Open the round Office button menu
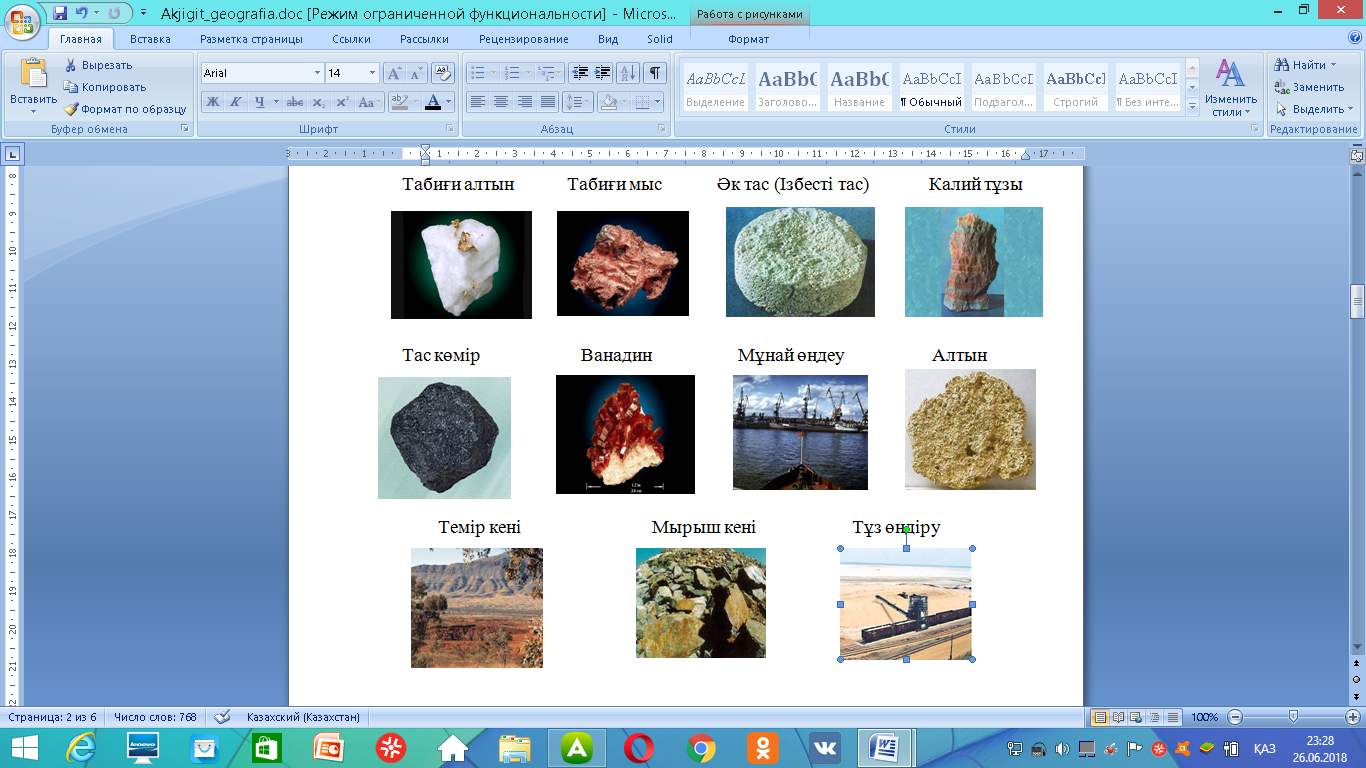1366x768 pixels. [x=24, y=21]
